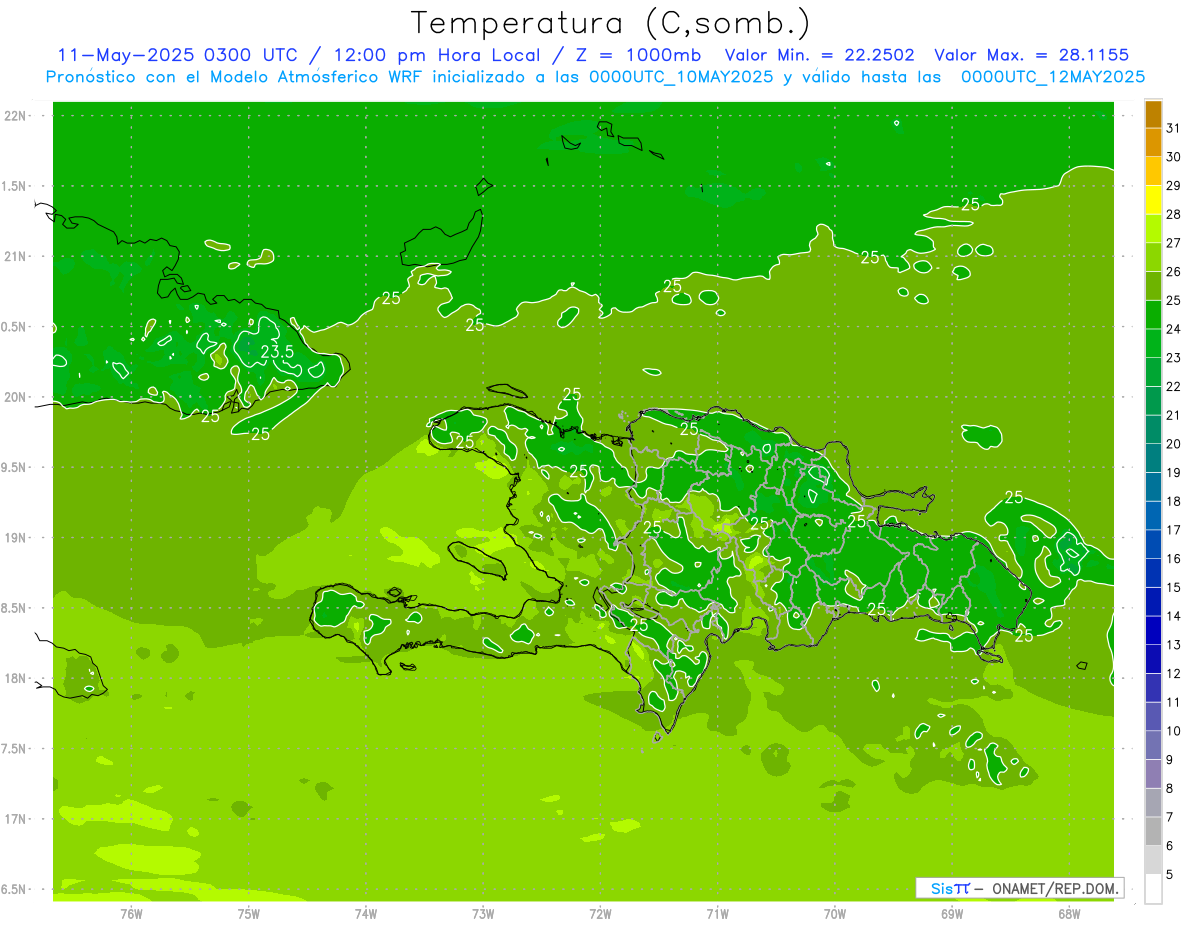Click the purple color bar segment between 9 and 10

click(x=1153, y=745)
